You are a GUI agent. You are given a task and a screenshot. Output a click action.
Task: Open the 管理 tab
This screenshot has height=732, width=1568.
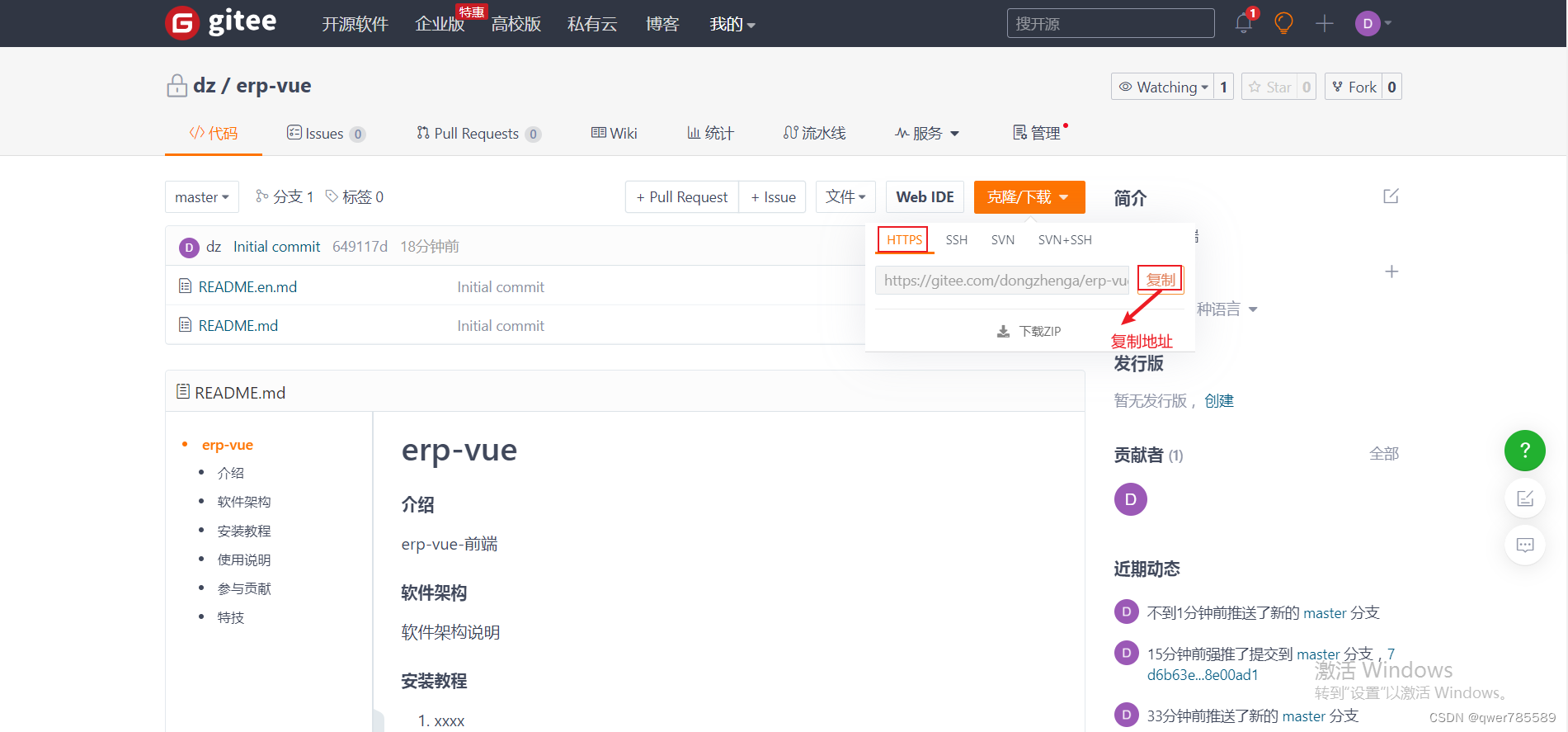pos(1038,133)
